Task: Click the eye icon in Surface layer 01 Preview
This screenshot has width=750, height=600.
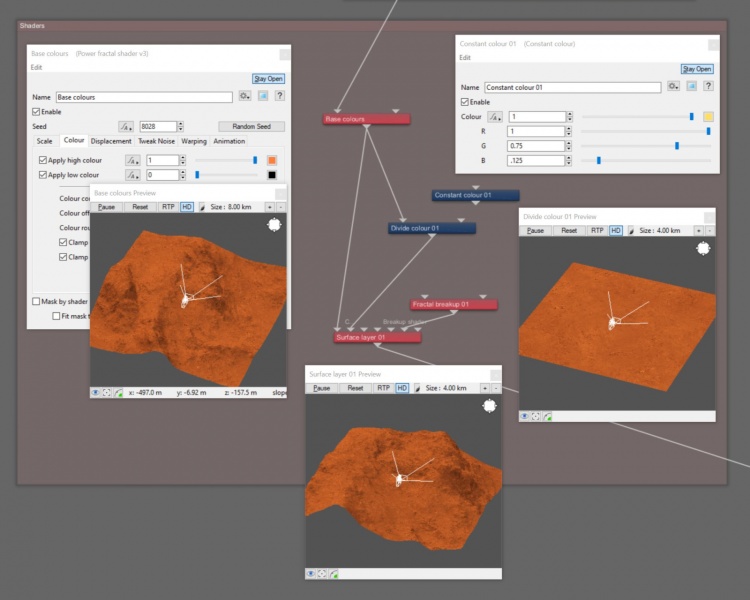Action: [x=311, y=573]
